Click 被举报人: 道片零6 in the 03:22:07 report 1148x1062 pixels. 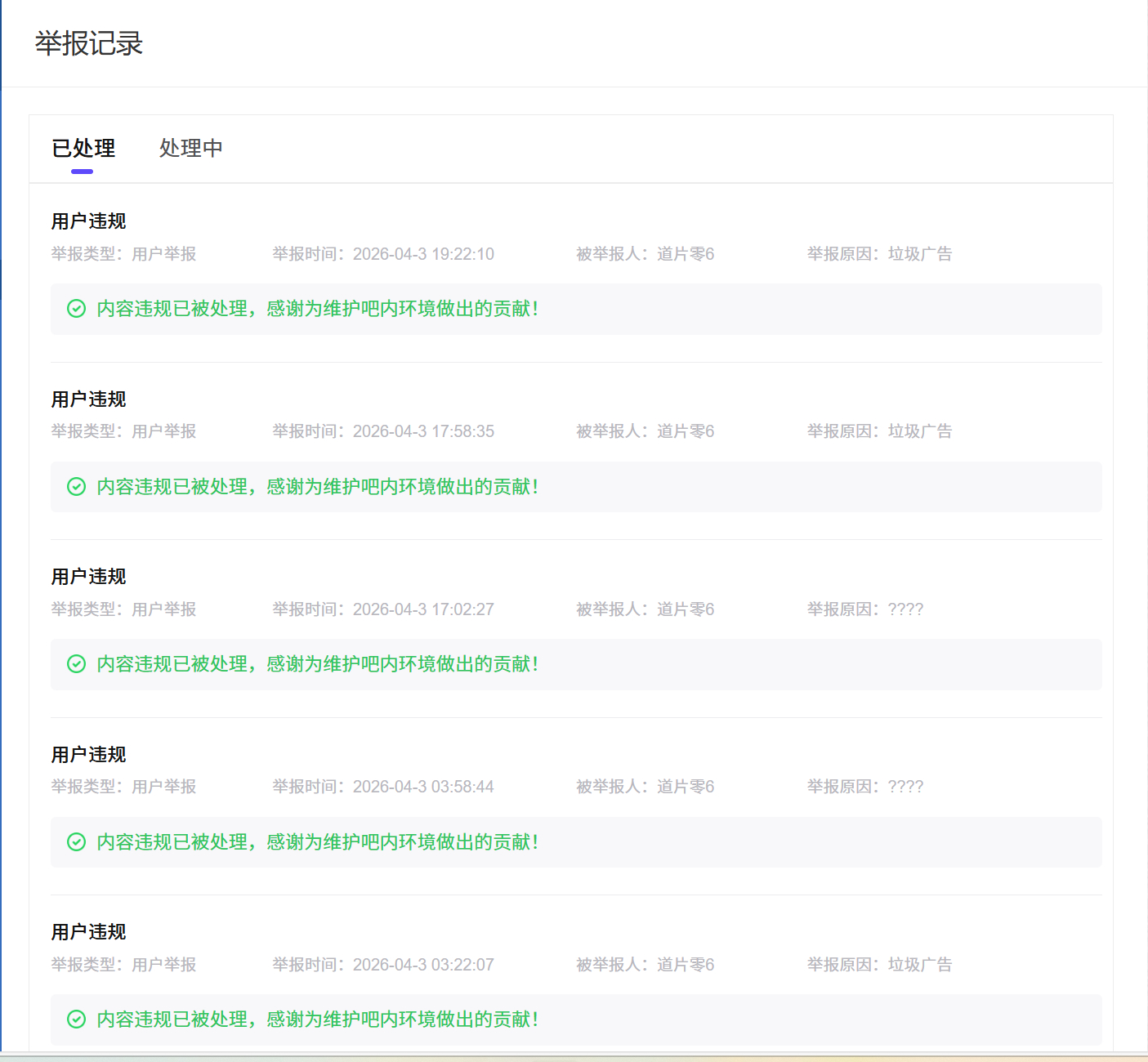coord(645,965)
